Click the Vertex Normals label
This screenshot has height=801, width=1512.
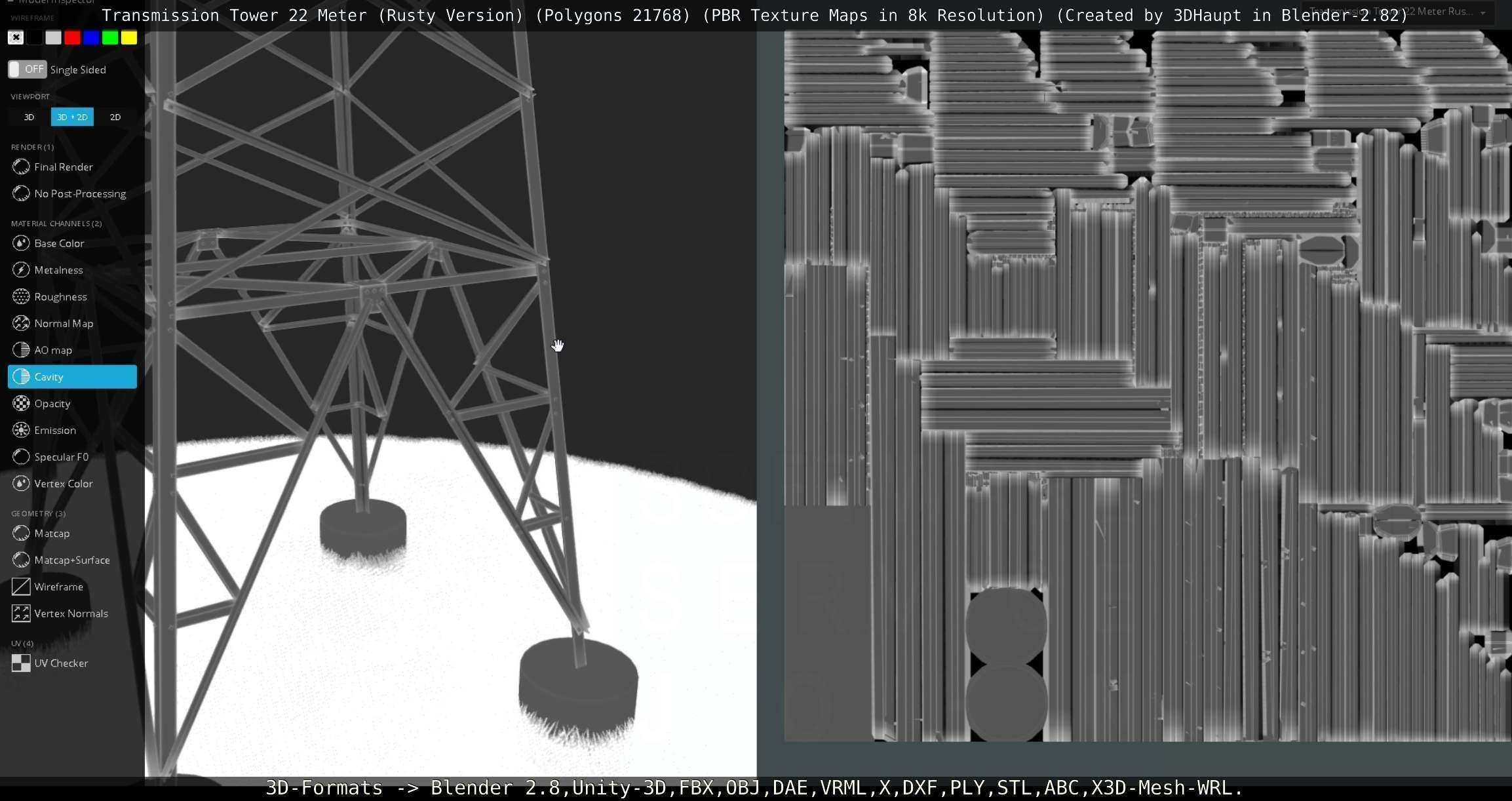coord(71,614)
